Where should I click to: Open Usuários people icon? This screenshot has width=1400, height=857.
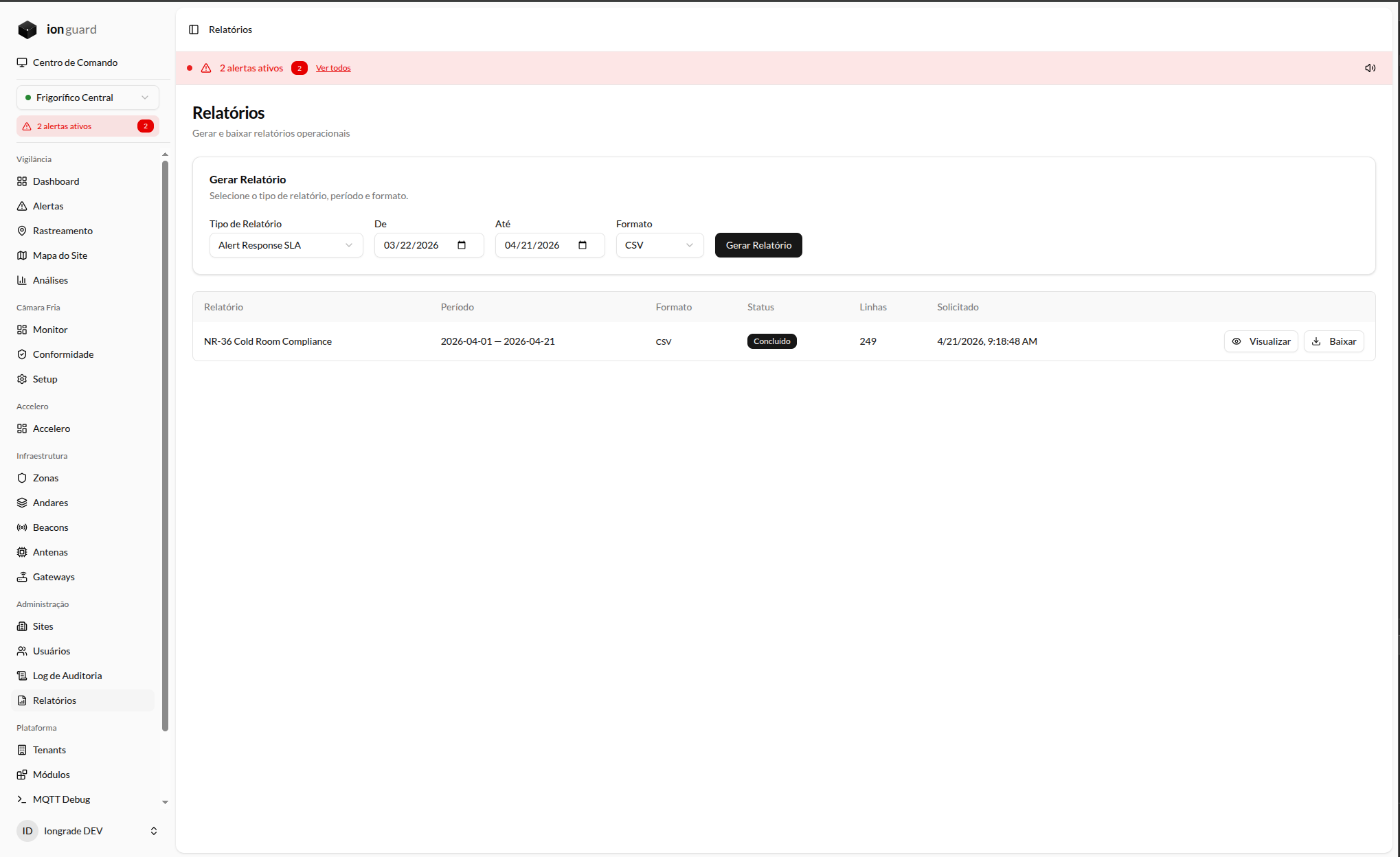22,651
